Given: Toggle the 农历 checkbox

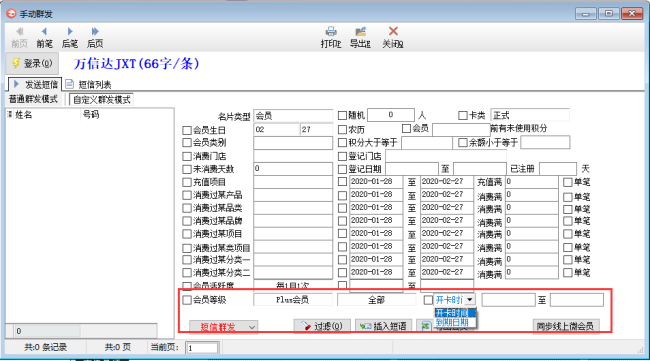Looking at the screenshot, I should 342,130.
